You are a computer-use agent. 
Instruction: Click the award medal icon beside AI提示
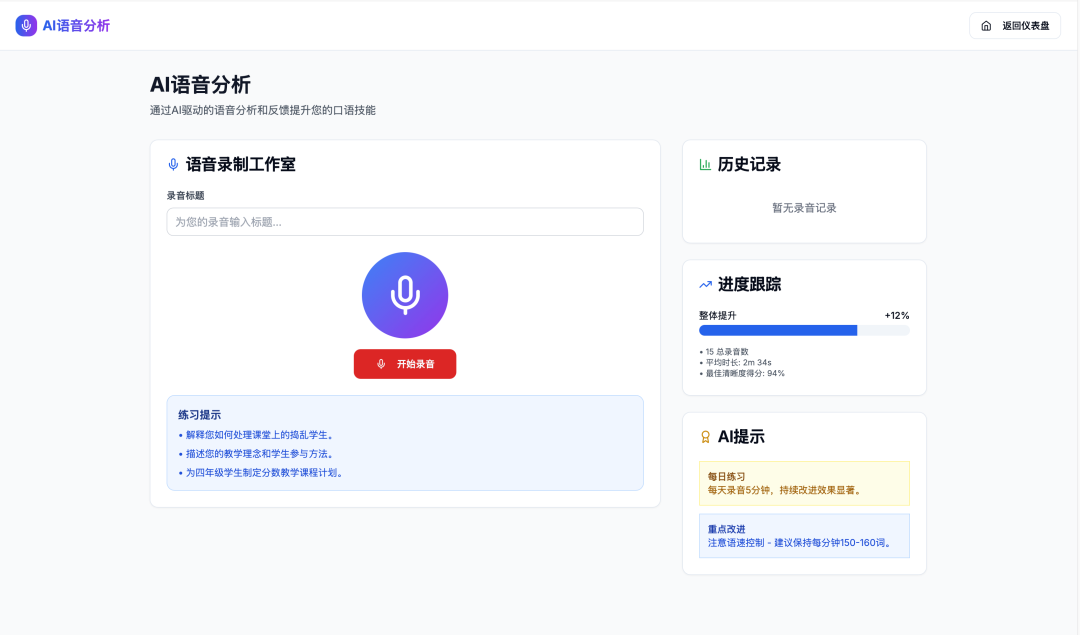[x=705, y=437]
